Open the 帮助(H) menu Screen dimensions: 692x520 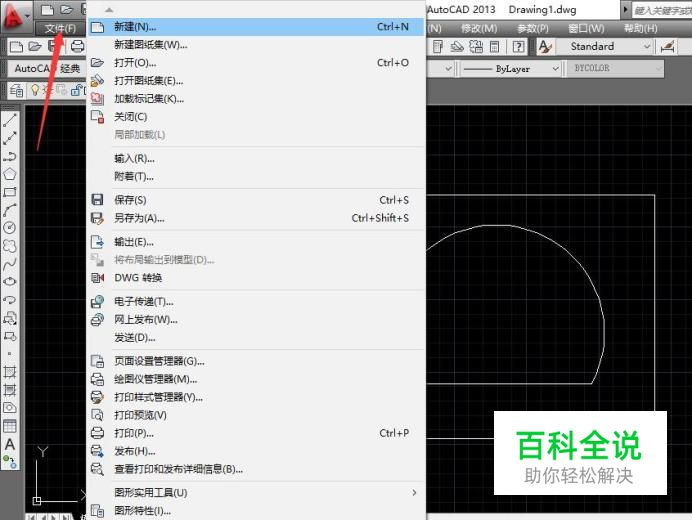(x=640, y=28)
